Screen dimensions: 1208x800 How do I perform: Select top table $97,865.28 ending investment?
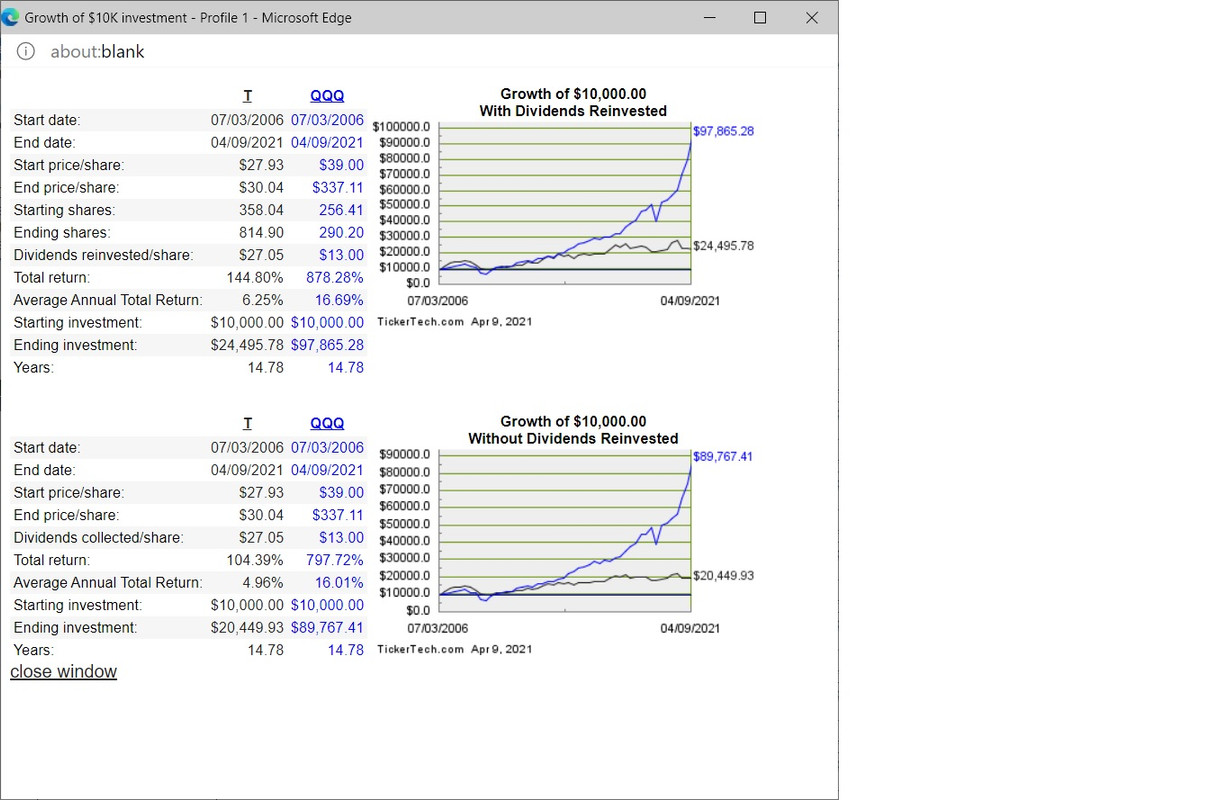[x=327, y=345]
